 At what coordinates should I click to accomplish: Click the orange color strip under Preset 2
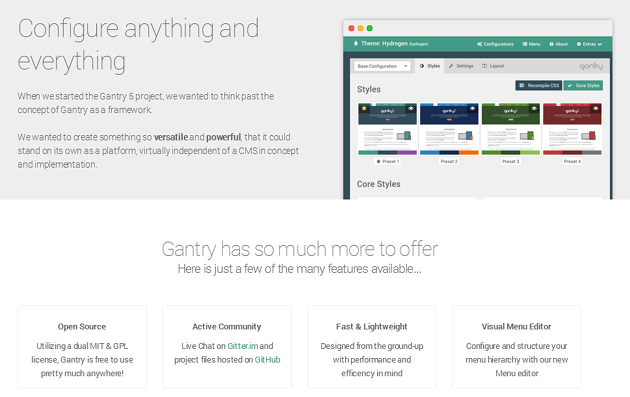click(468, 153)
